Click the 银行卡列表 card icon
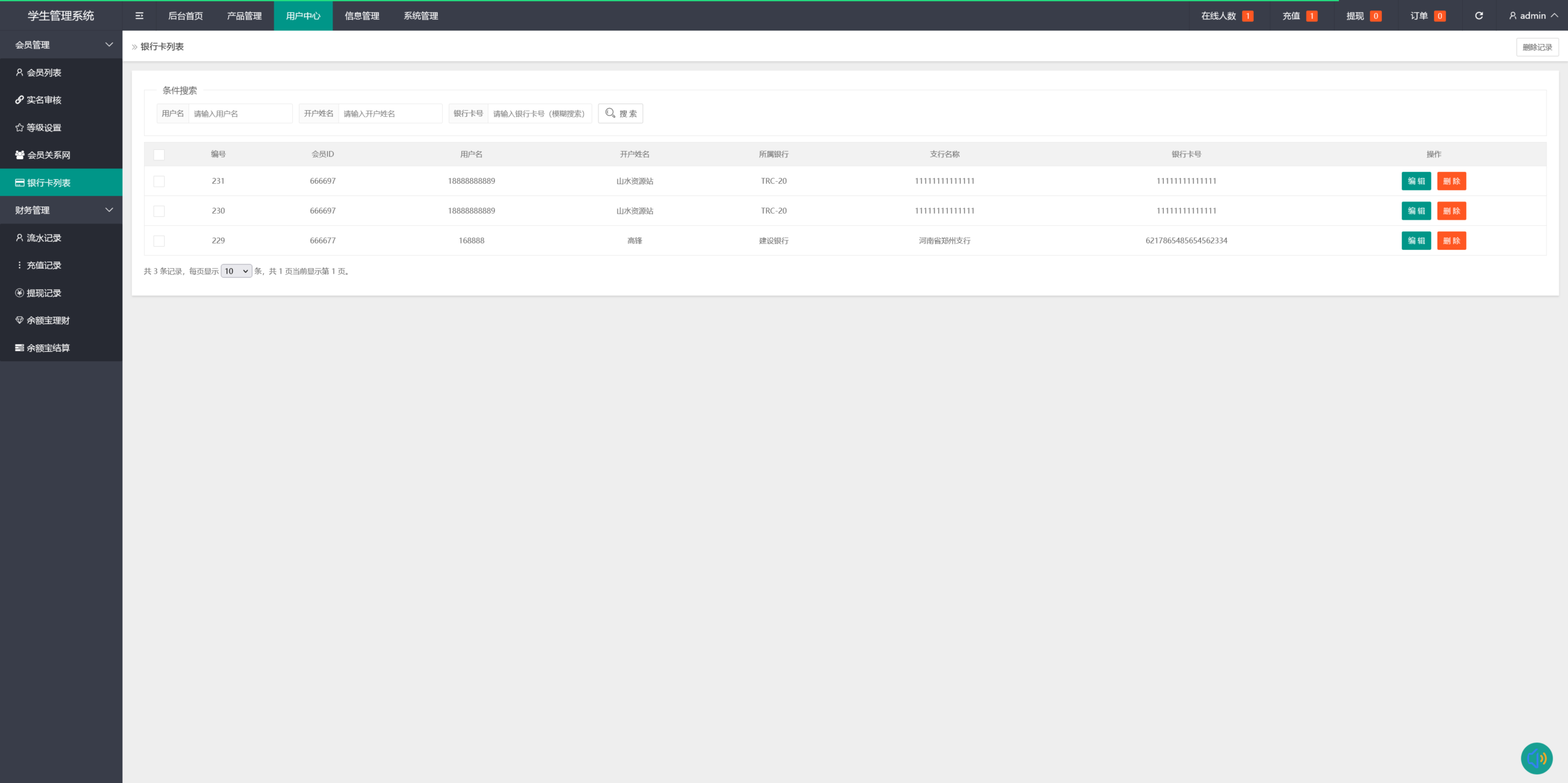This screenshot has width=1568, height=783. click(20, 182)
